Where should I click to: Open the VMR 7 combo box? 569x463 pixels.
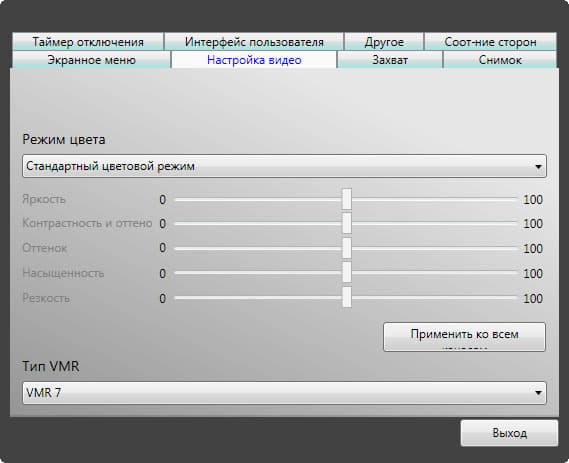[x=284, y=393]
